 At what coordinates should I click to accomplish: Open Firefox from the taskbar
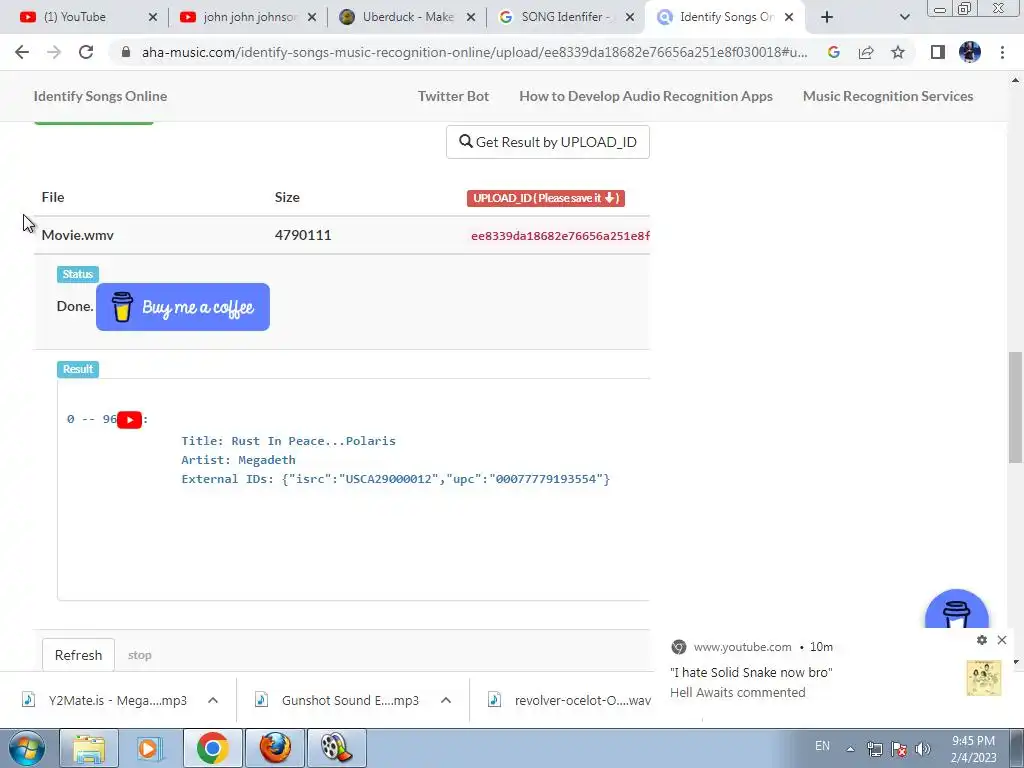pyautogui.click(x=275, y=748)
